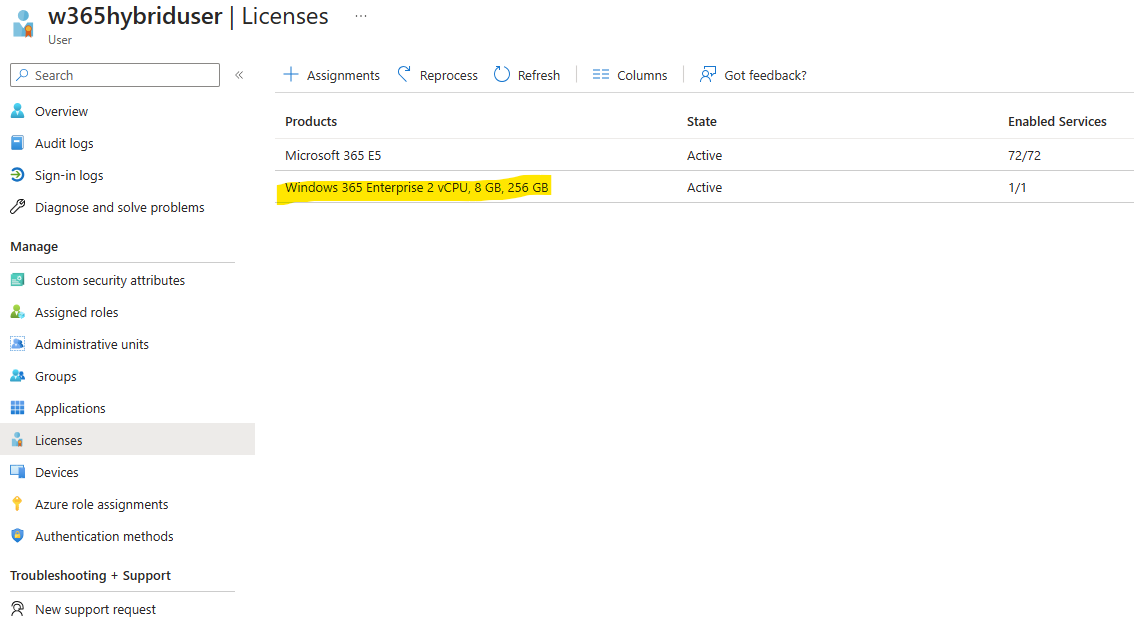Open Applications section

(70, 408)
